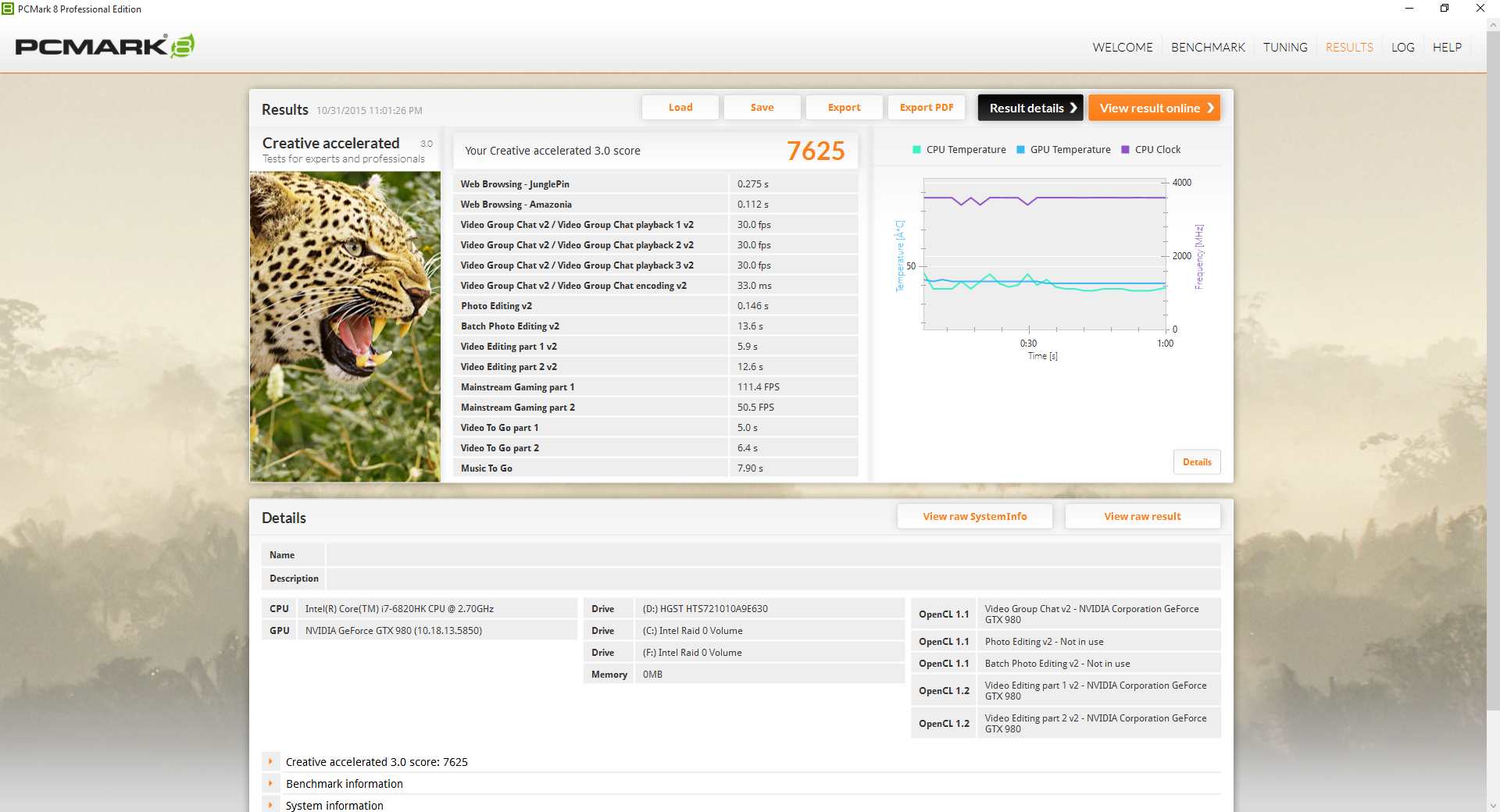Switch to the BENCHMARK tab
The image size is (1500, 812).
(x=1208, y=48)
